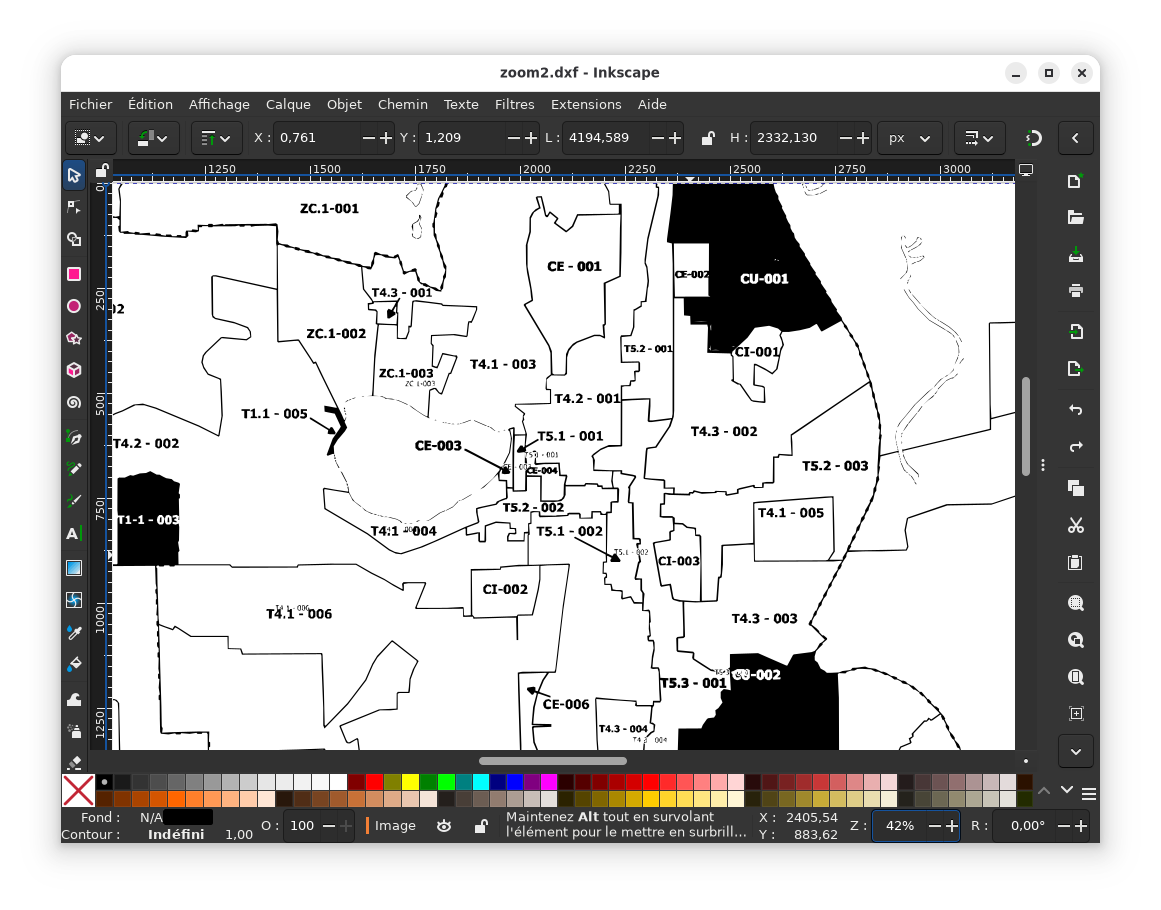Open the px units dropdown
The image size is (1161, 910).
pos(909,138)
